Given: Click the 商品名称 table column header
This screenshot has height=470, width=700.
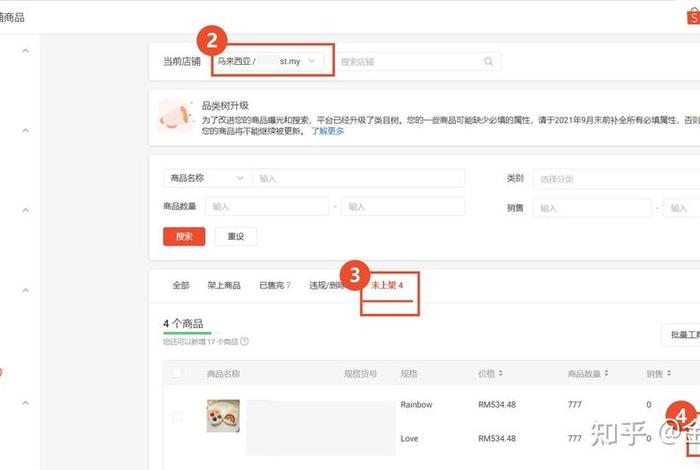Looking at the screenshot, I should point(223,374).
